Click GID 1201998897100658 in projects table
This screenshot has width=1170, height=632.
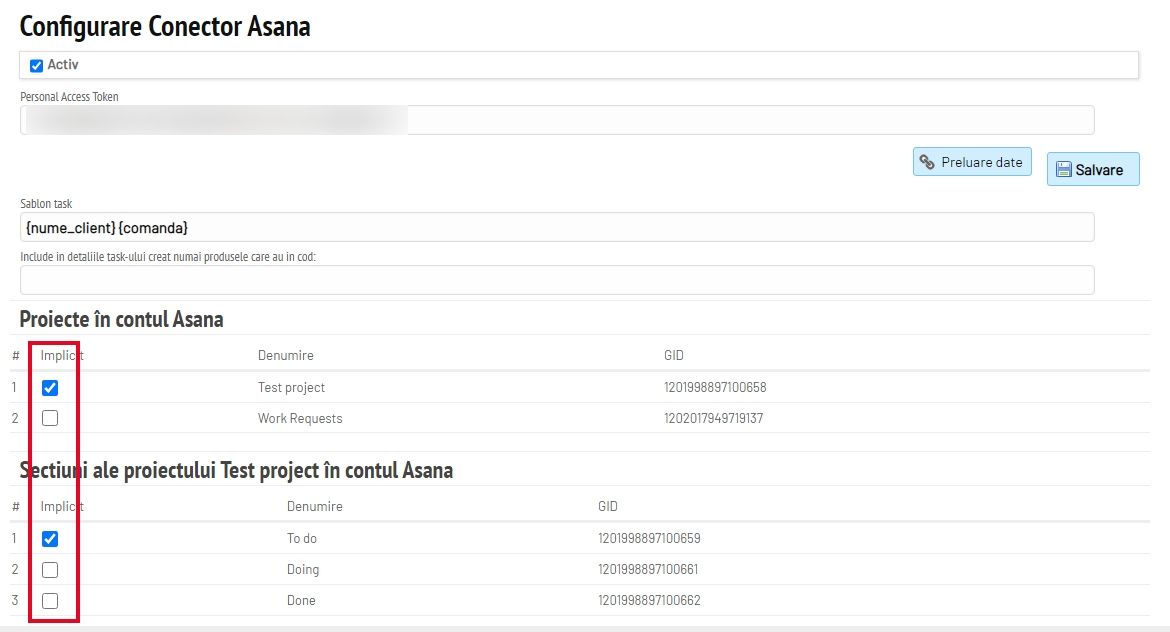tap(715, 387)
